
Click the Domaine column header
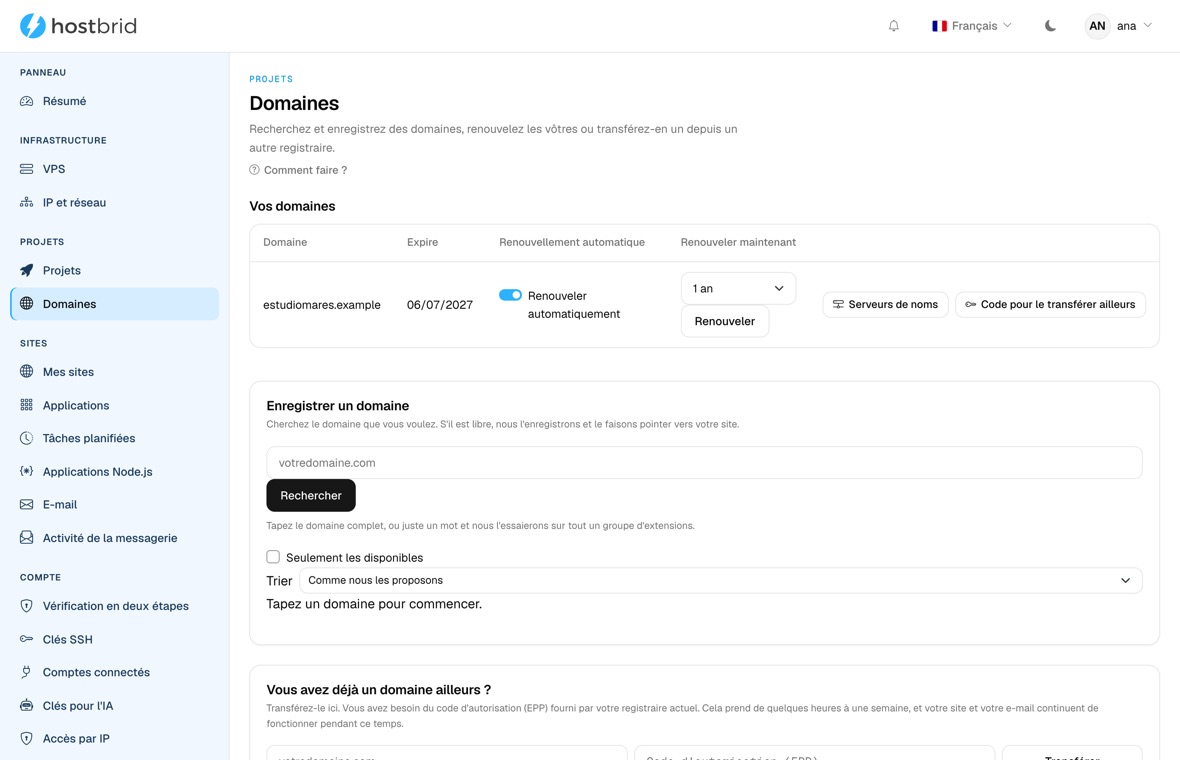[284, 242]
